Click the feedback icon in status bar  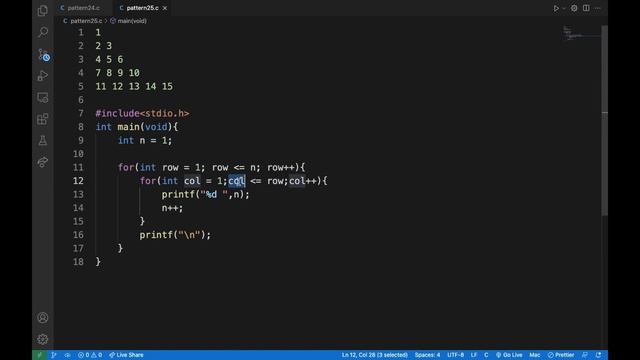click(x=585, y=355)
